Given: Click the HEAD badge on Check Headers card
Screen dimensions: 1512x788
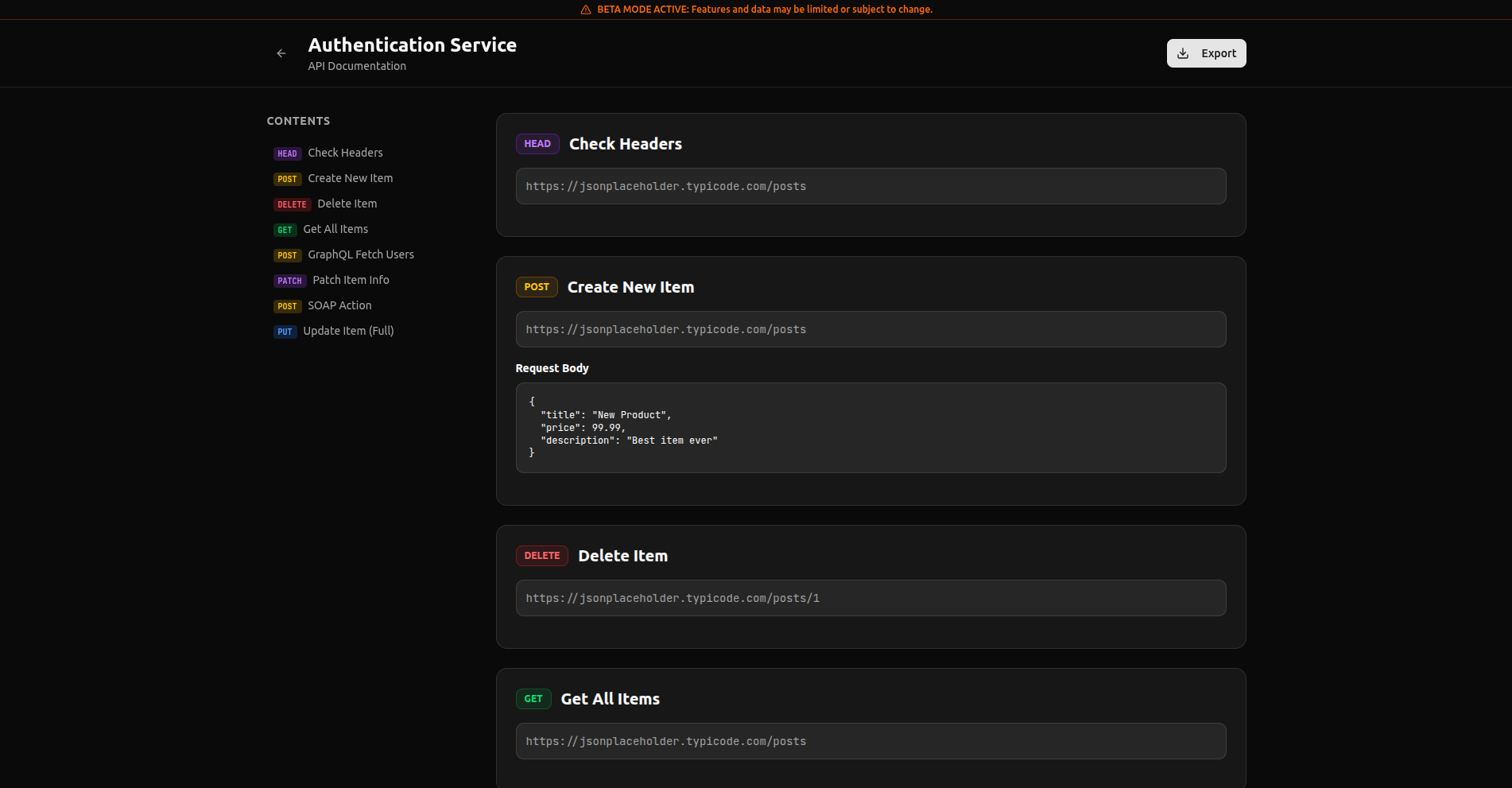Looking at the screenshot, I should (537, 144).
